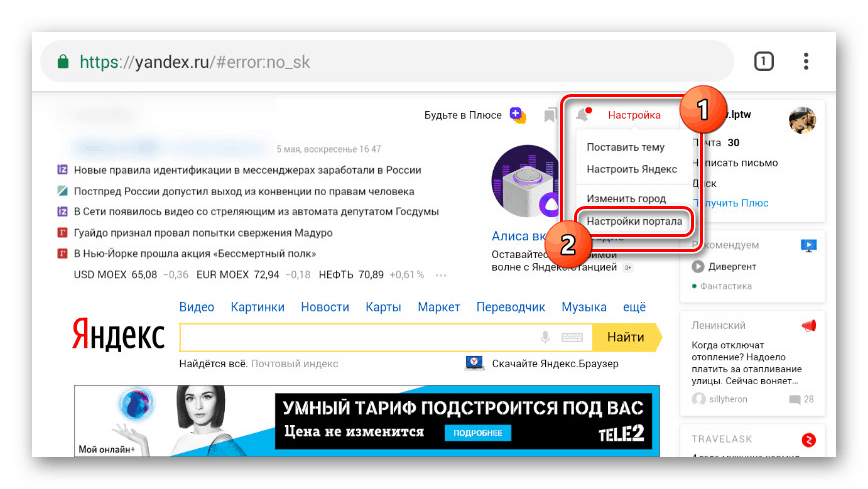
Task: Click the Почтовый индекс search suggestion
Action: click(x=294, y=364)
